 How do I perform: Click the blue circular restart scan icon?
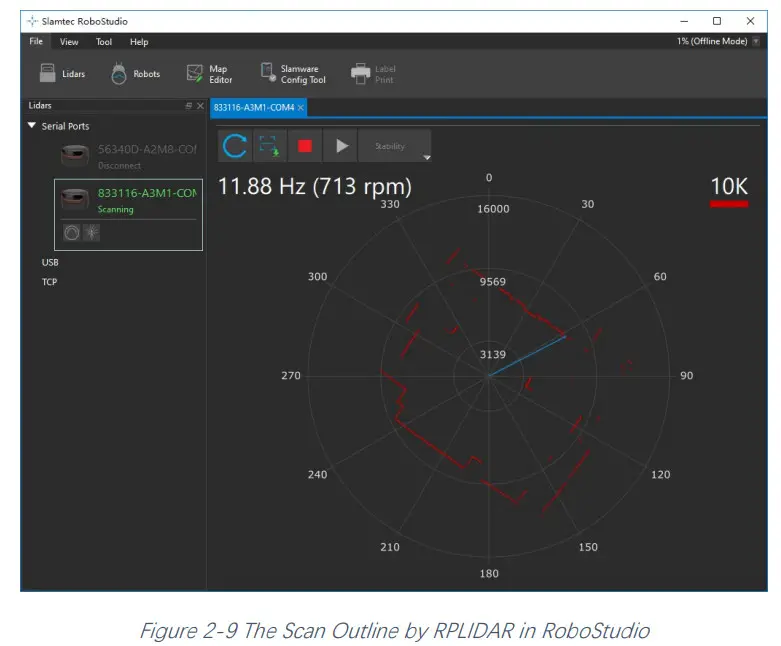tap(235, 146)
